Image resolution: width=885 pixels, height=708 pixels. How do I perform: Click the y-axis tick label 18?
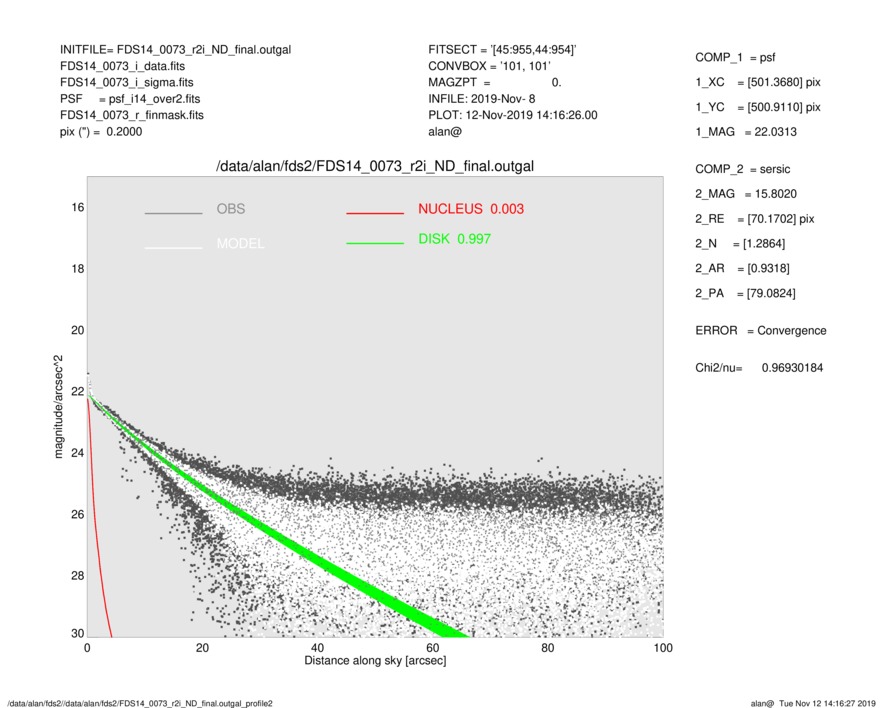coord(77,269)
